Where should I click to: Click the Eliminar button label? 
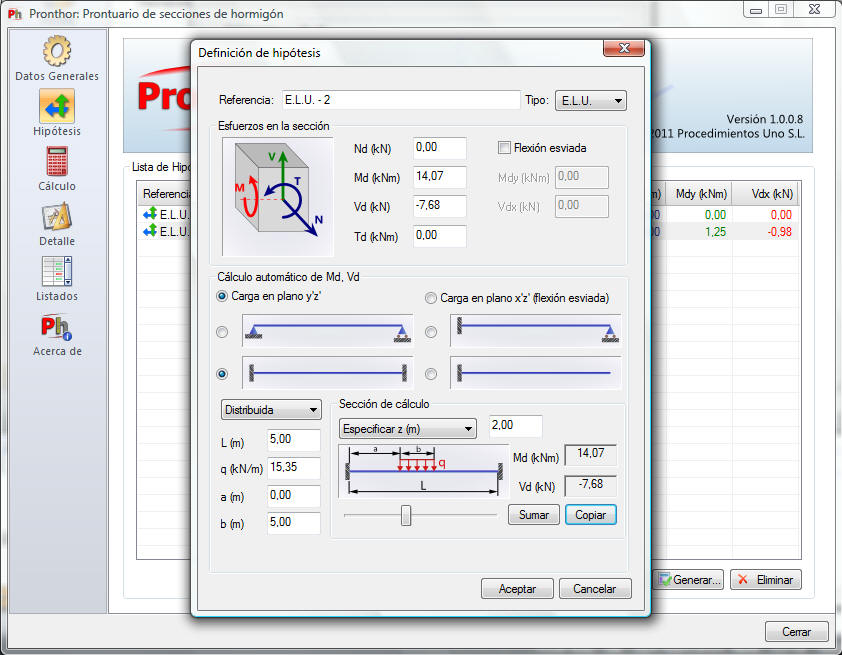pyautogui.click(x=774, y=580)
